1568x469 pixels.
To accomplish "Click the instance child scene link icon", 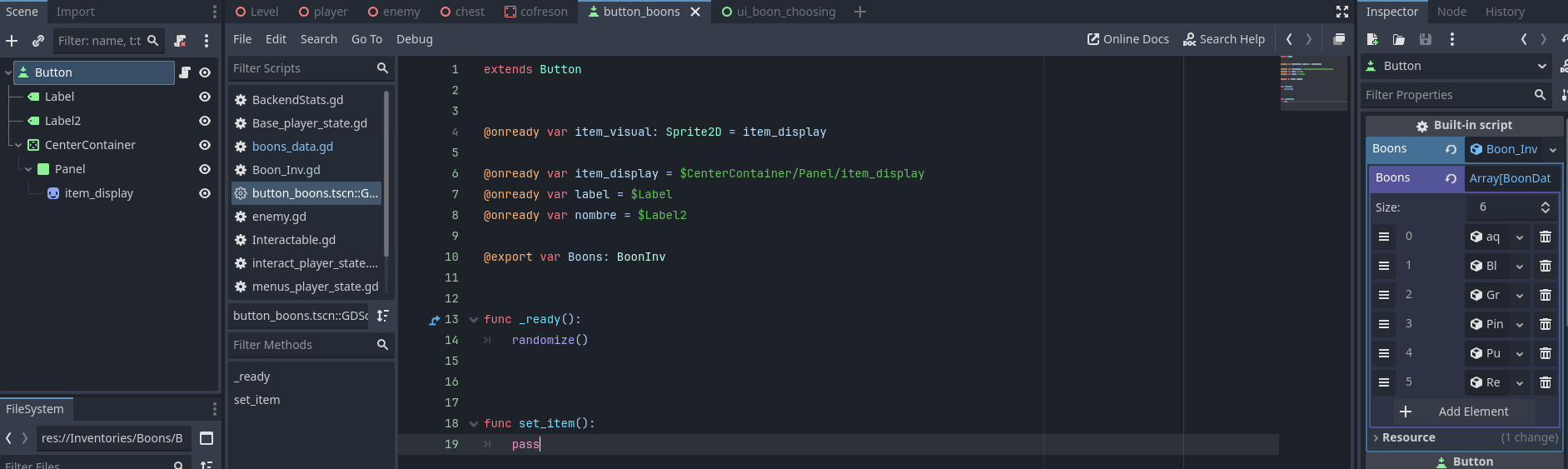I will tap(38, 41).
